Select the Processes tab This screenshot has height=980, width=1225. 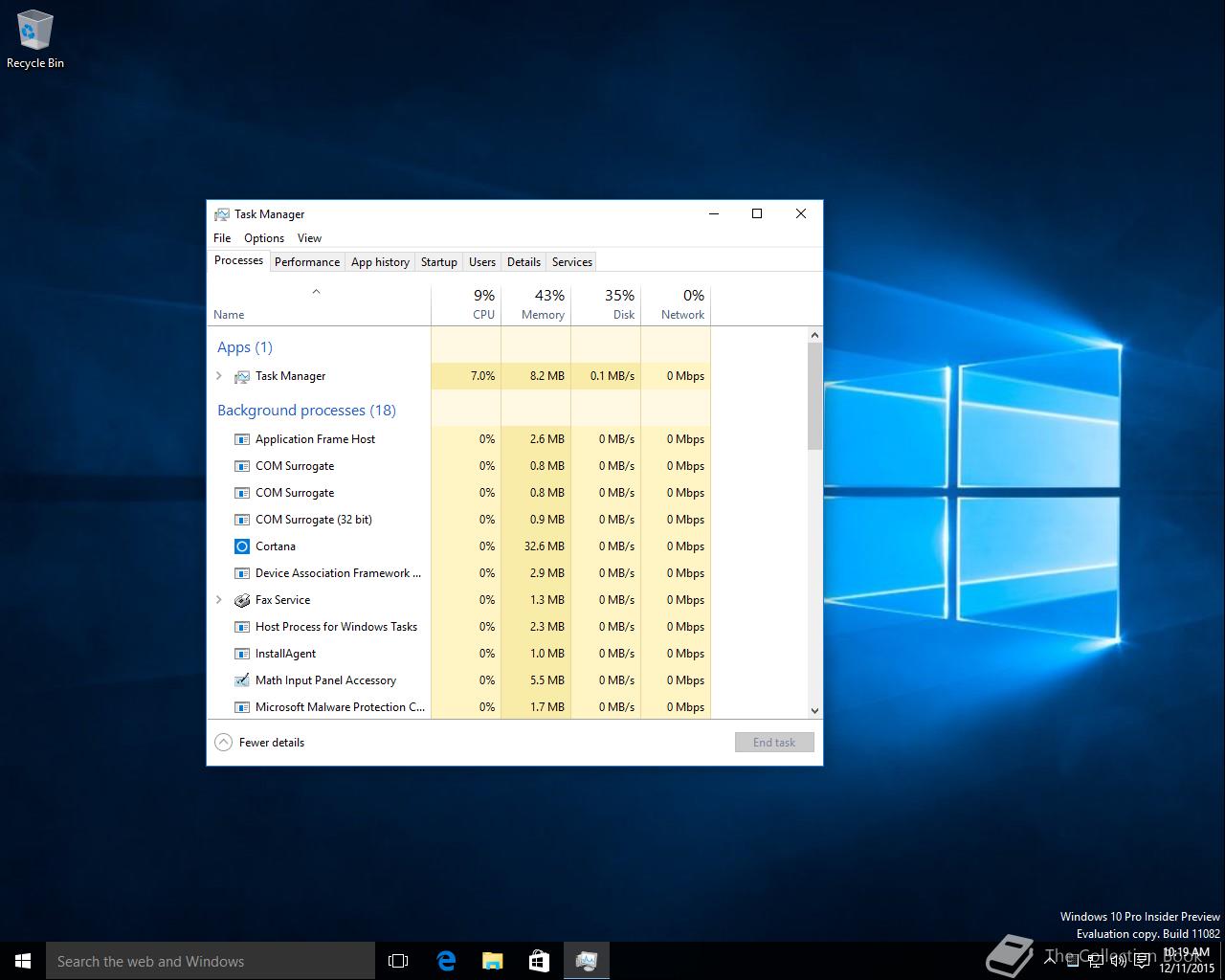[238, 260]
